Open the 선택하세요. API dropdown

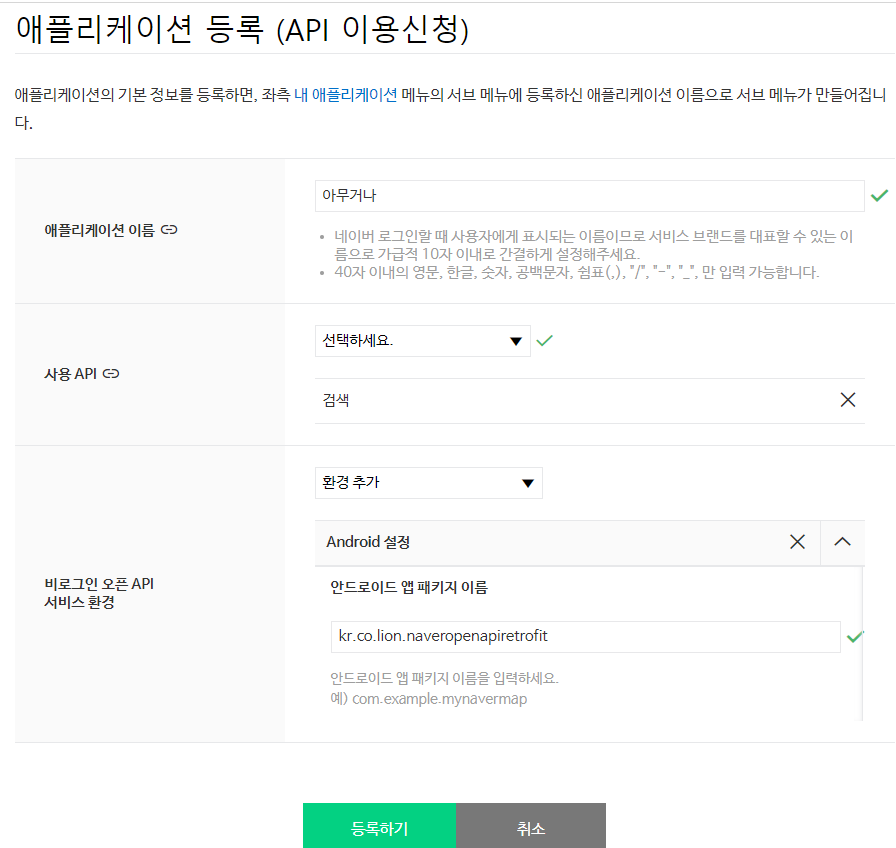pos(423,341)
